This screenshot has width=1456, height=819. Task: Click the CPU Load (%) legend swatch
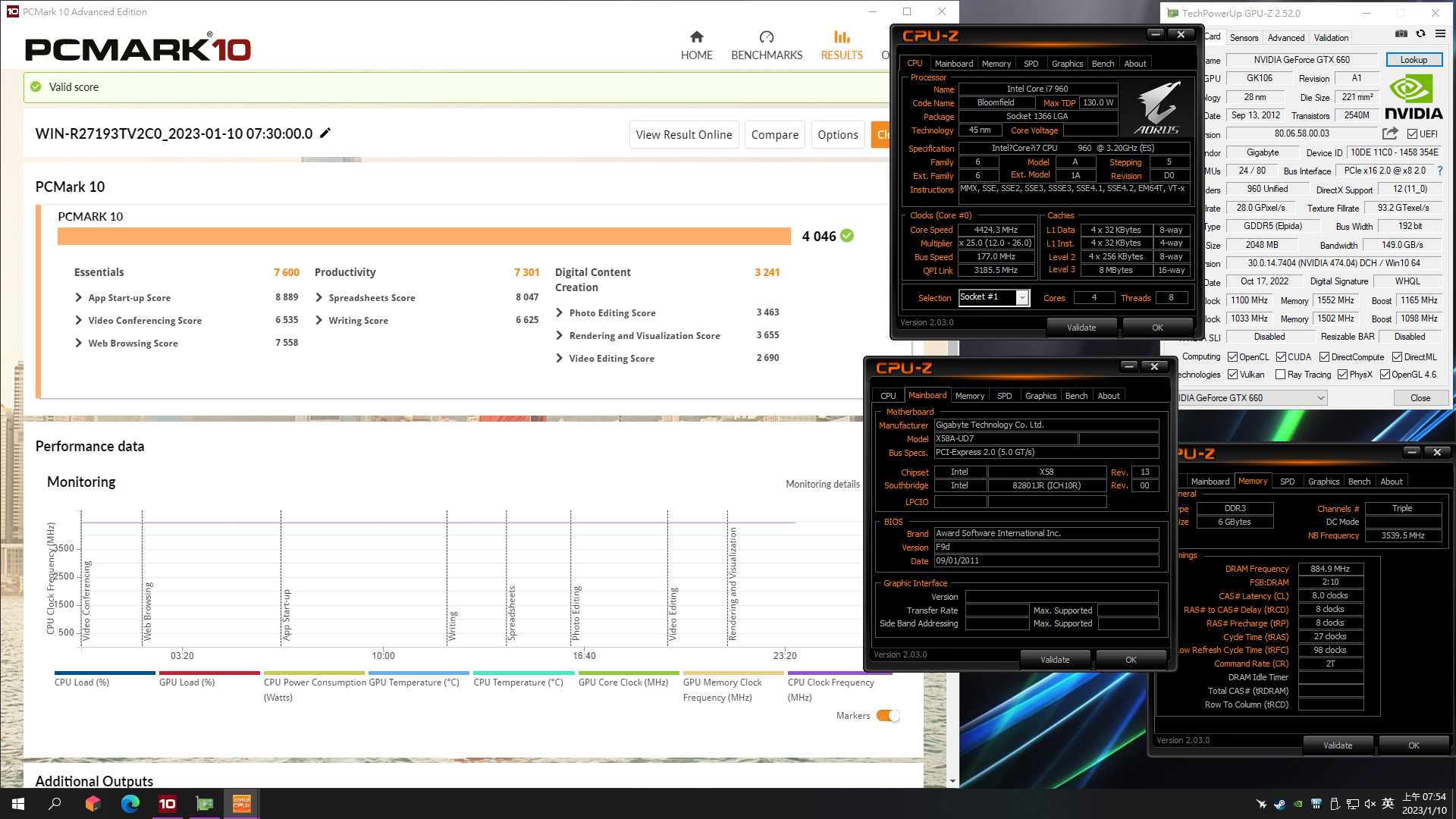(105, 673)
